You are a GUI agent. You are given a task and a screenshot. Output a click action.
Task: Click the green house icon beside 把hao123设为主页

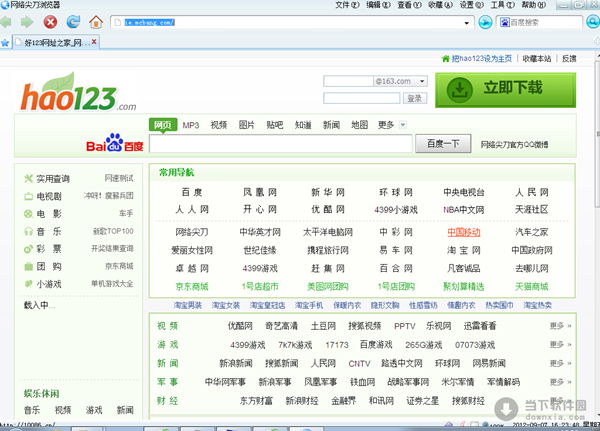coord(445,59)
